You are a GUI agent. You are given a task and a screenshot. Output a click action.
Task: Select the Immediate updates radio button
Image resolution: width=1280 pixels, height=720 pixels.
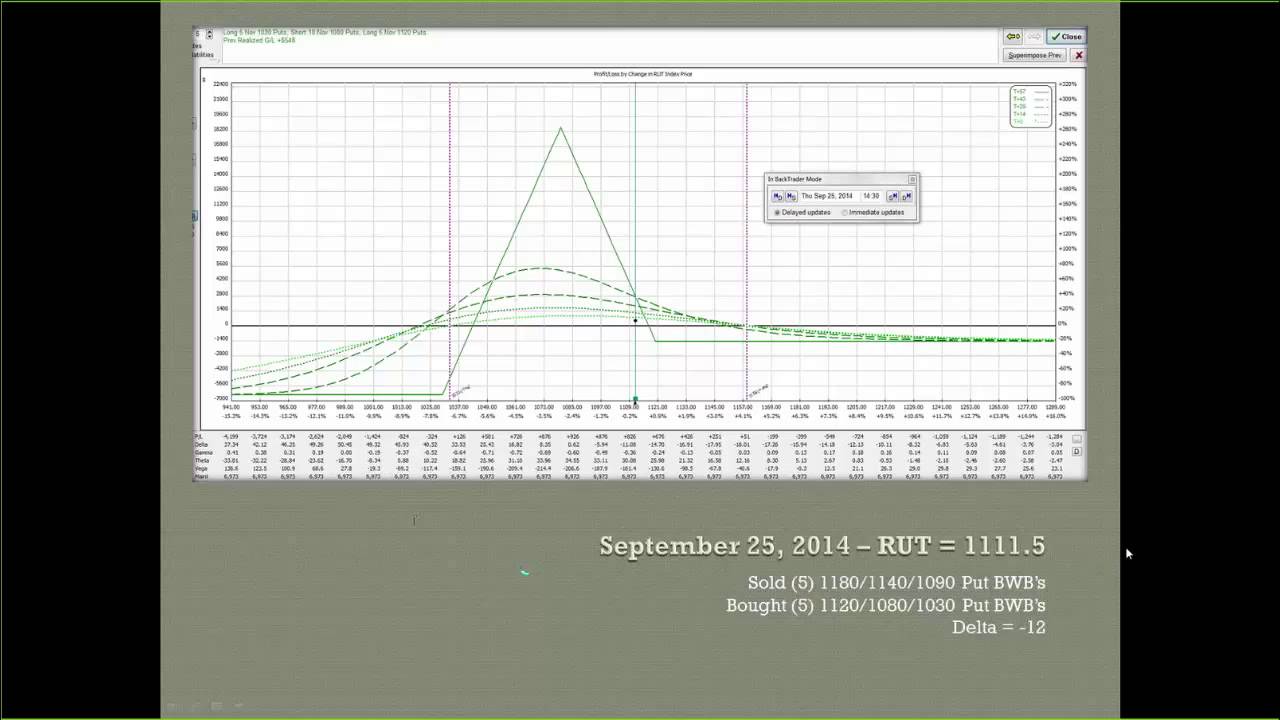click(845, 212)
